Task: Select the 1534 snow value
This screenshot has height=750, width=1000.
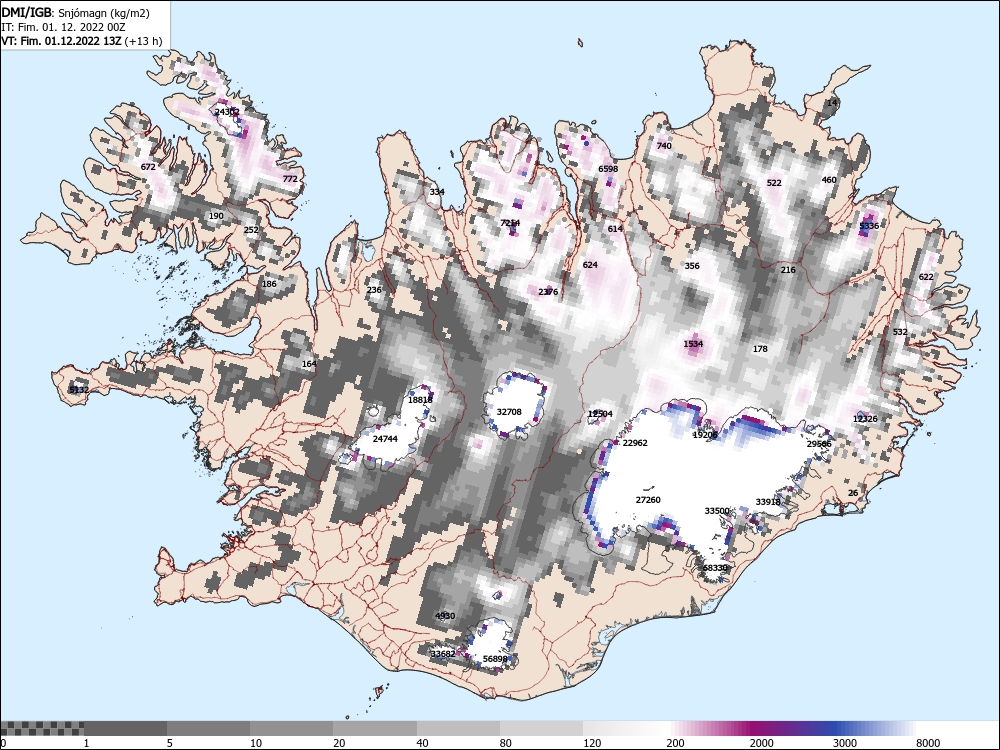Action: coord(693,344)
